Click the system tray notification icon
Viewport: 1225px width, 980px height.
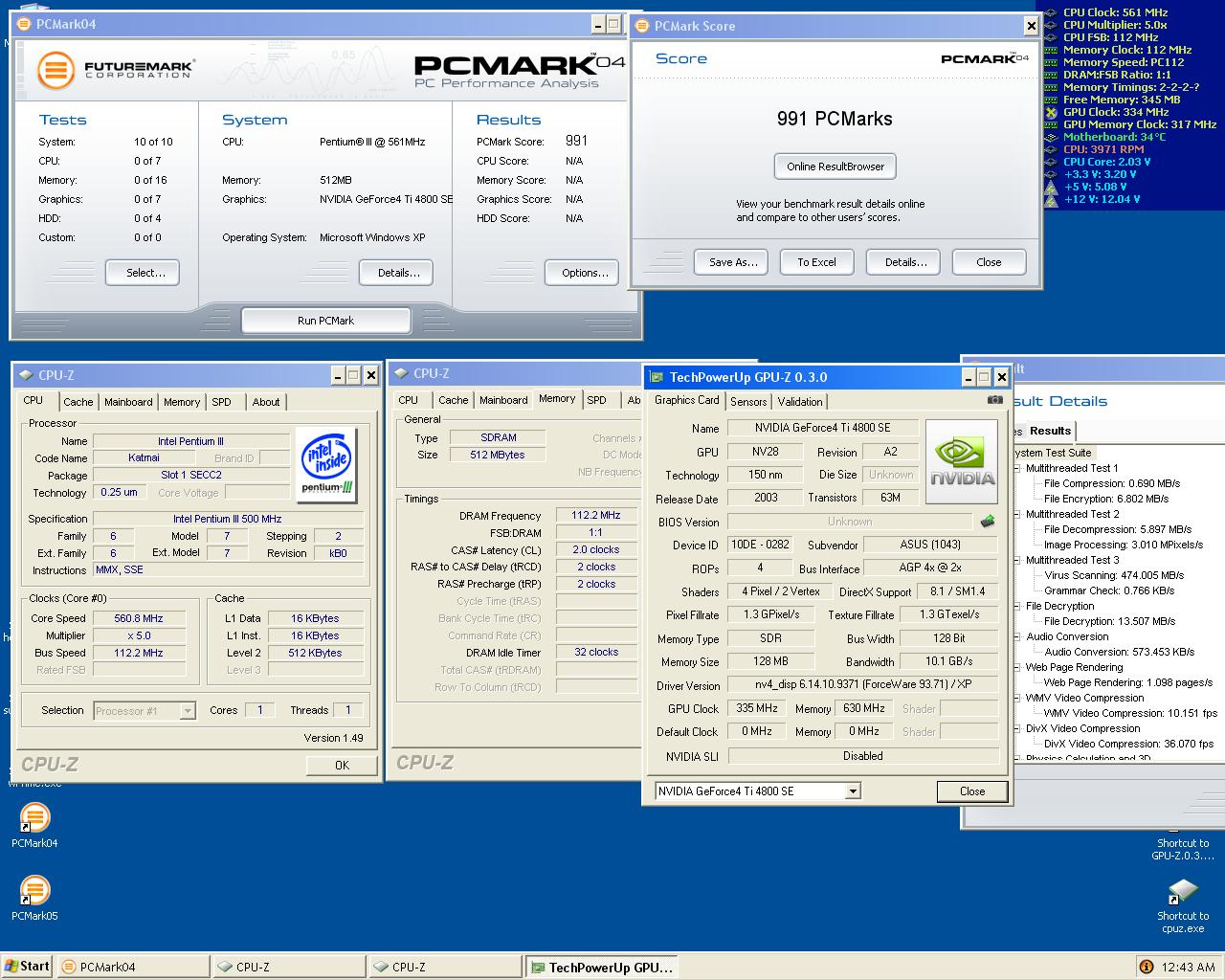pos(1146,967)
